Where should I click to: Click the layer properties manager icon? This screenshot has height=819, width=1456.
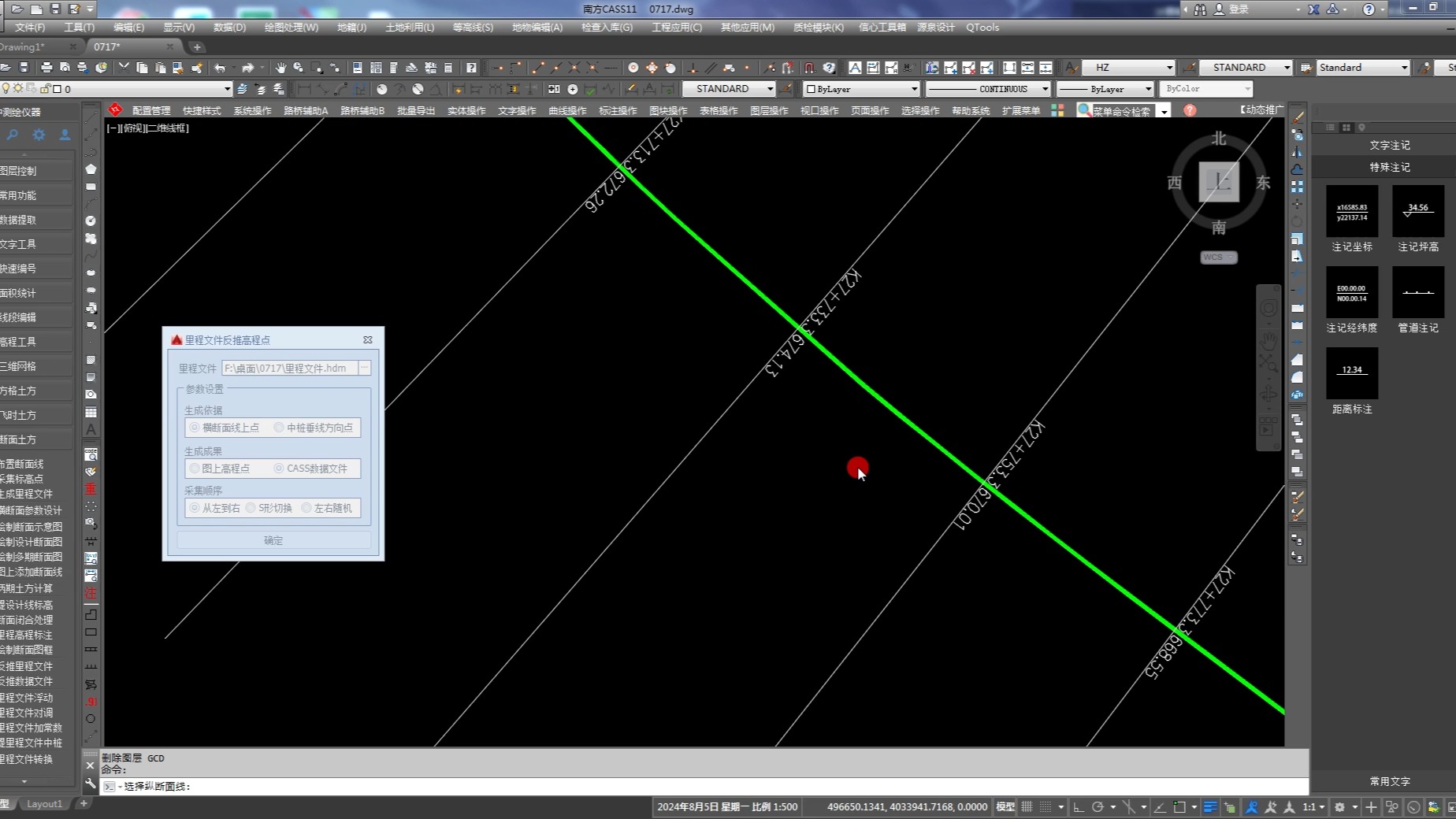click(242, 89)
